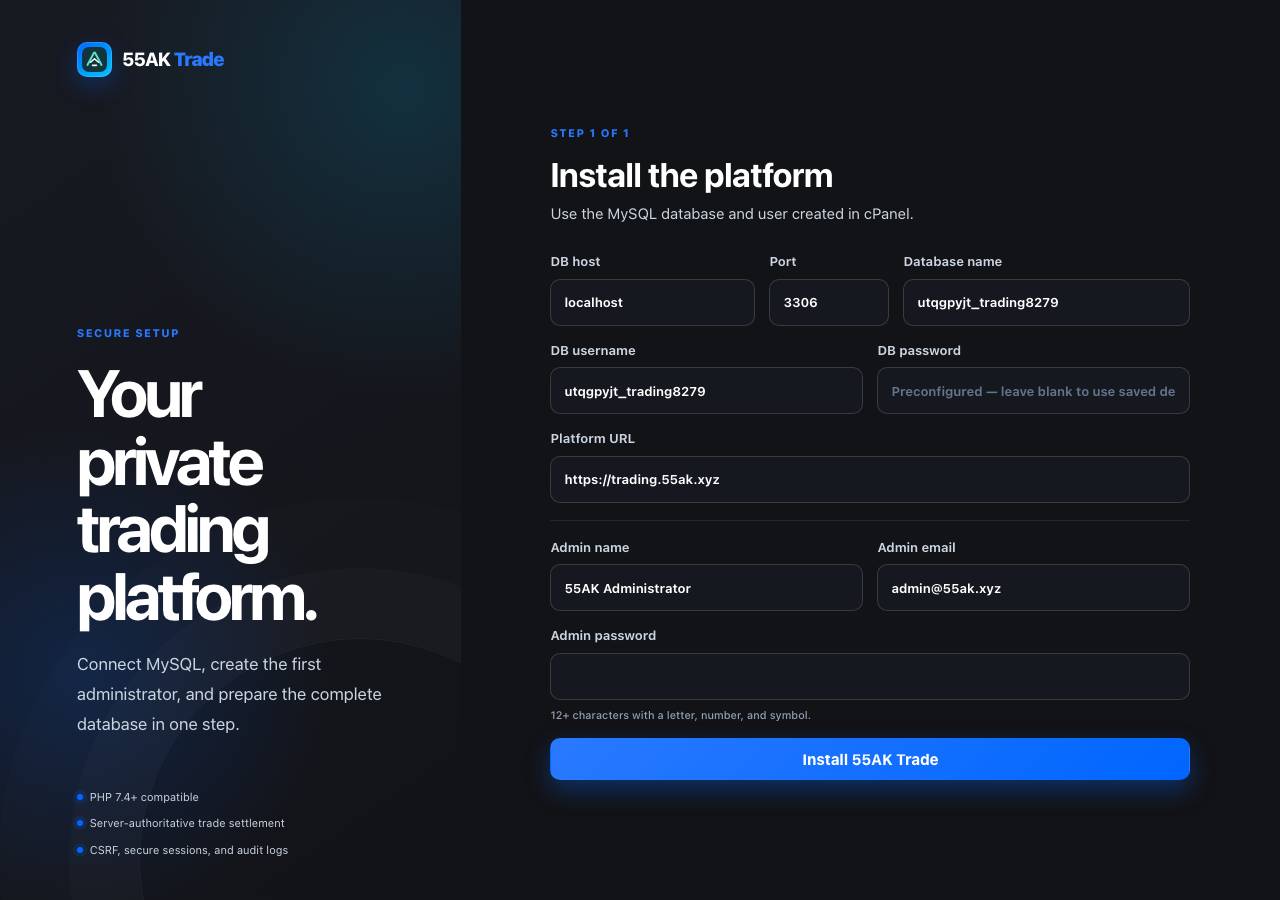This screenshot has height=900, width=1280.
Task: Click the 'DB host' label
Action: [x=575, y=262]
